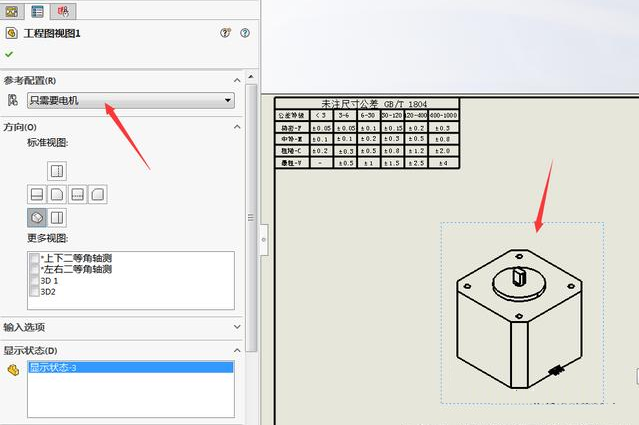The height and width of the screenshot is (425, 639).
Task: Click the 未注尺寸公差 GB/T 1804 table title
Action: (x=374, y=103)
